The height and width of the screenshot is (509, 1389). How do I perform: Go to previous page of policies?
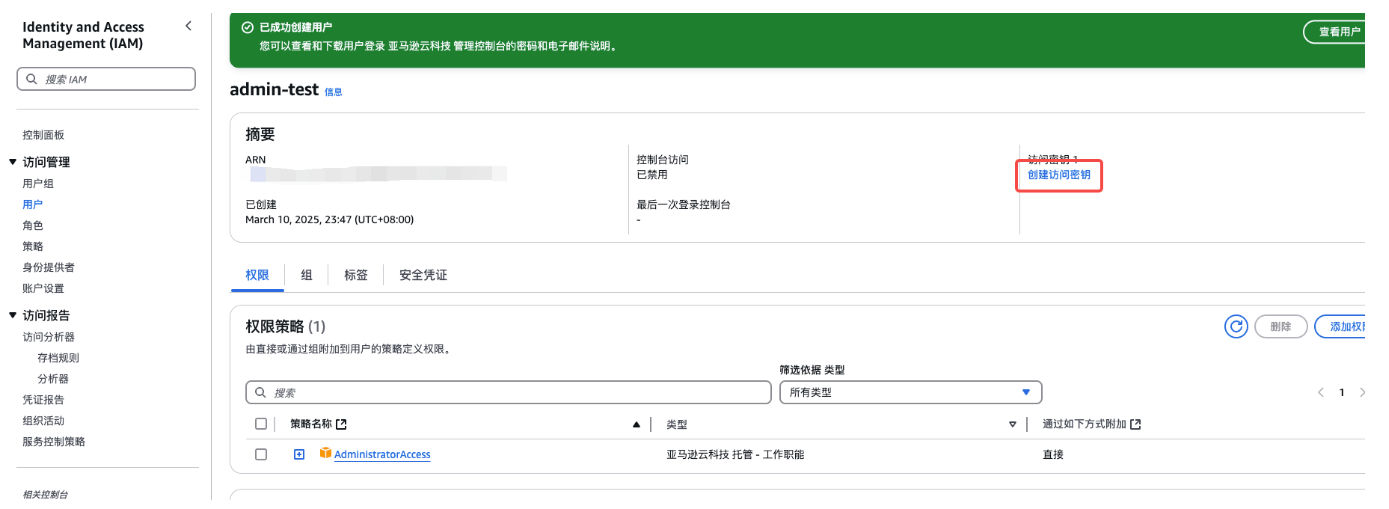click(1320, 392)
